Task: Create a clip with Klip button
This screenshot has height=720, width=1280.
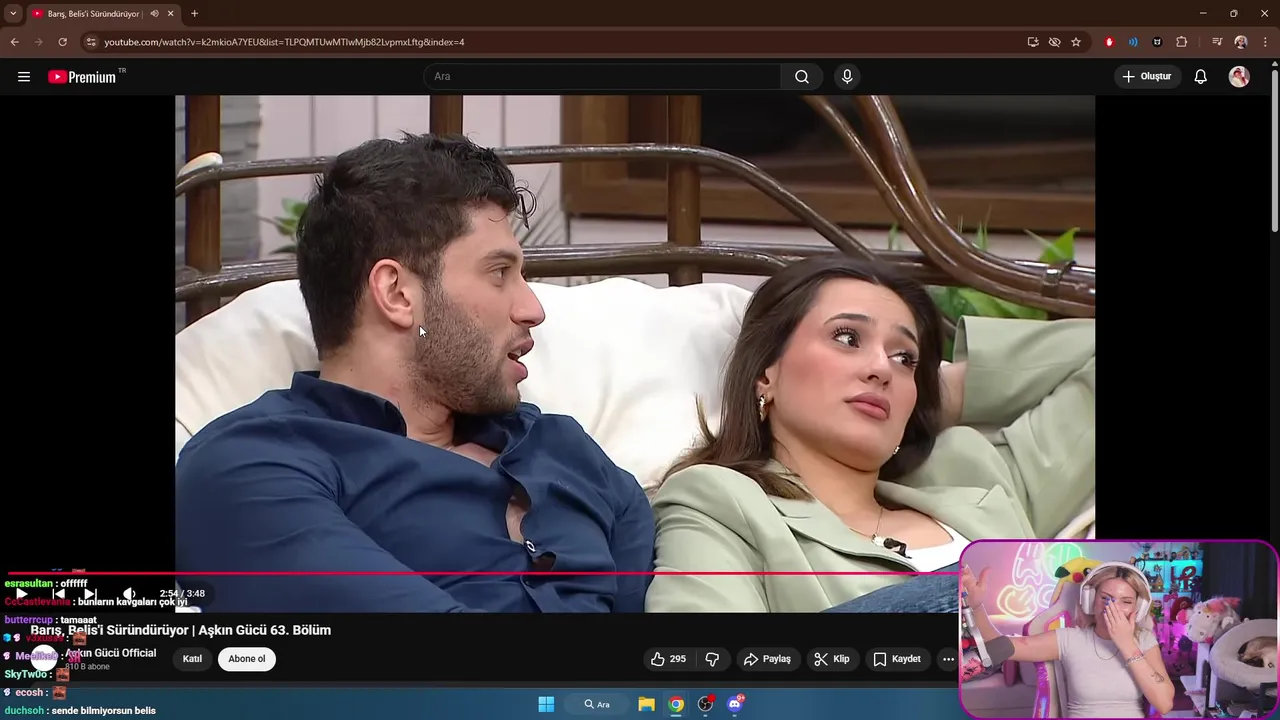Action: [x=832, y=659]
